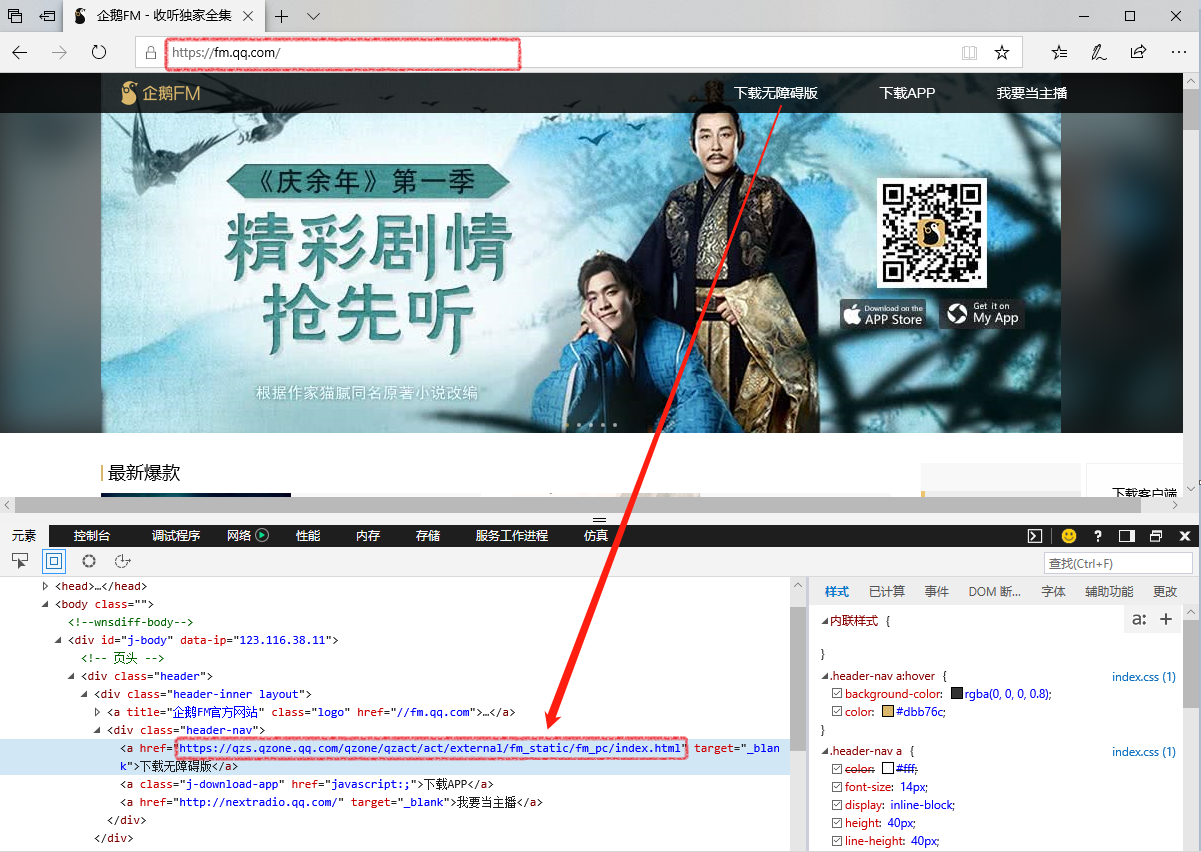1201x852 pixels.
Task: Open the feedback smiley face icon
Action: click(1069, 536)
